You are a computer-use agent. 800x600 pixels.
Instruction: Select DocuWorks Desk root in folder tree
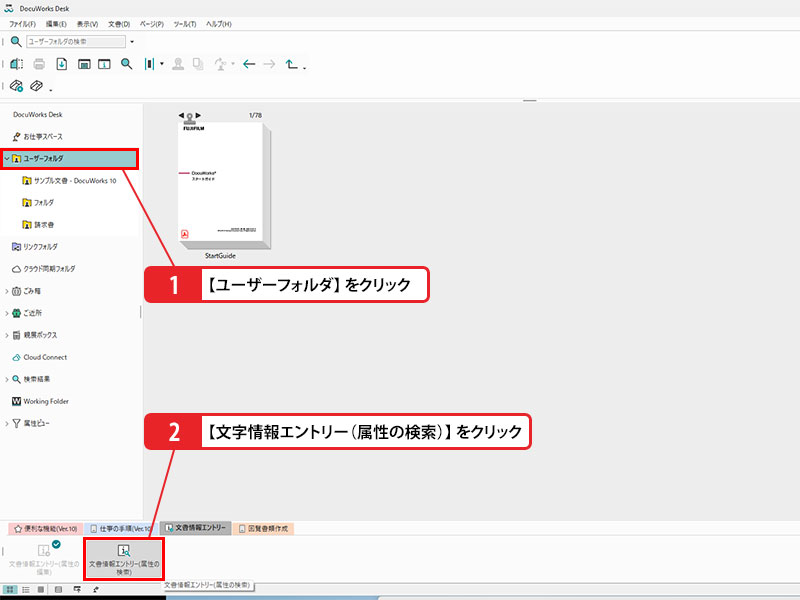tap(38, 115)
